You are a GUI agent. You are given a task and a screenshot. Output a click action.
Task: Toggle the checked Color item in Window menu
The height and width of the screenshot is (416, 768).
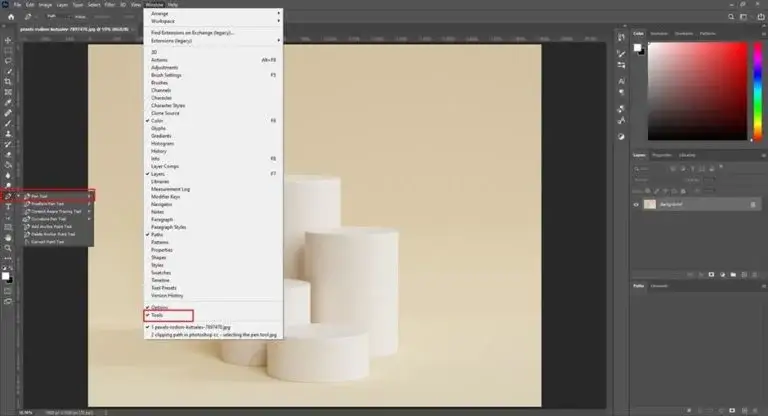[213, 121]
